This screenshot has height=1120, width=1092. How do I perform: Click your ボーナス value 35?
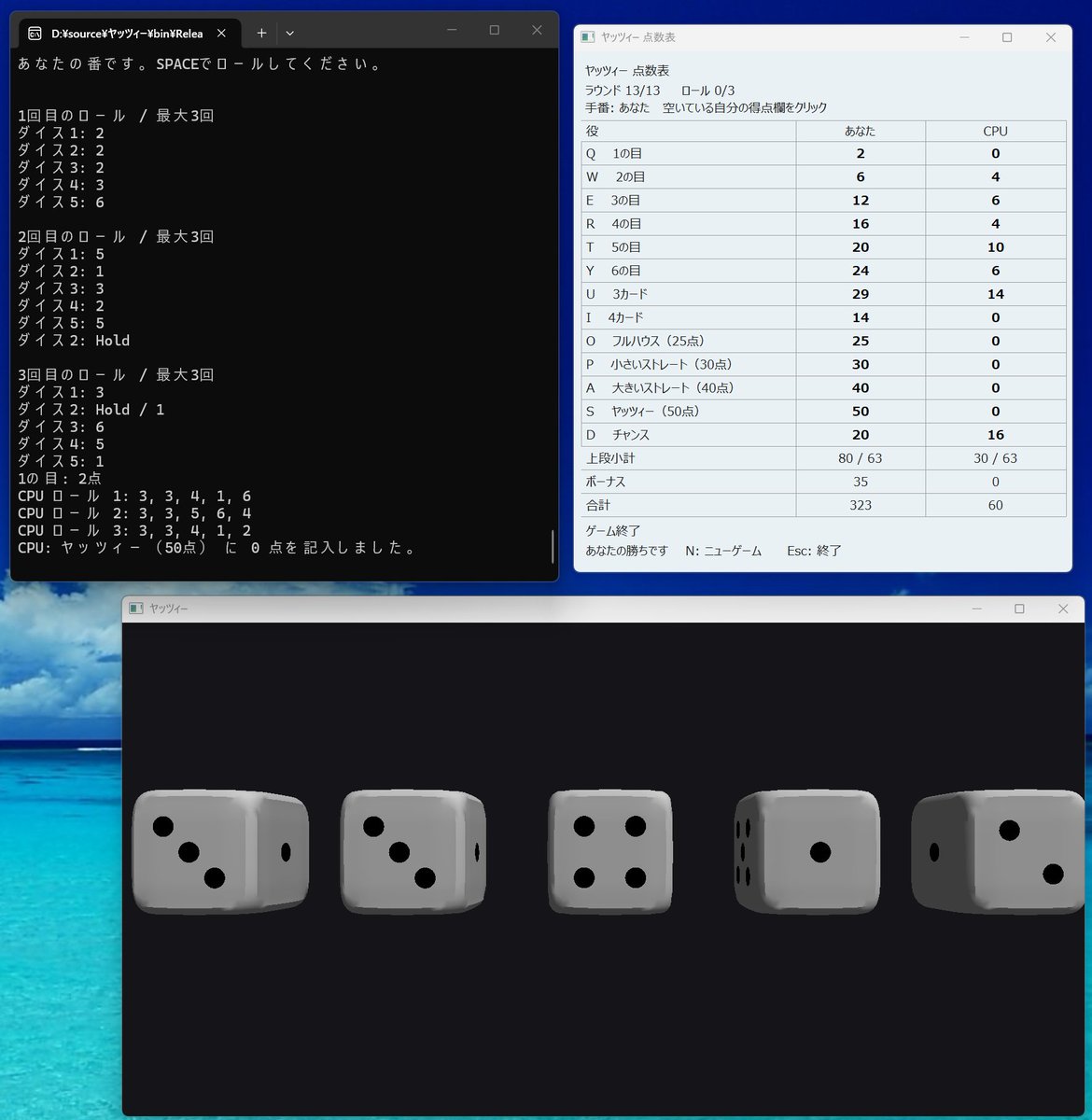click(x=861, y=482)
